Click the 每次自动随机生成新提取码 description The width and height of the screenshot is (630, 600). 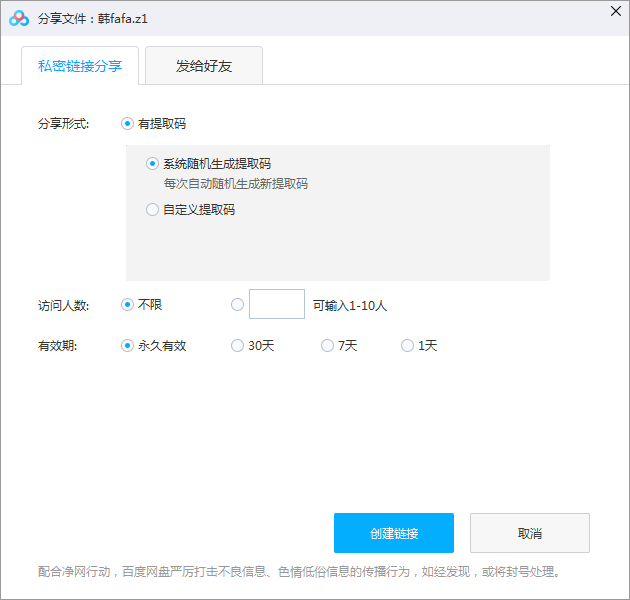coord(235,184)
